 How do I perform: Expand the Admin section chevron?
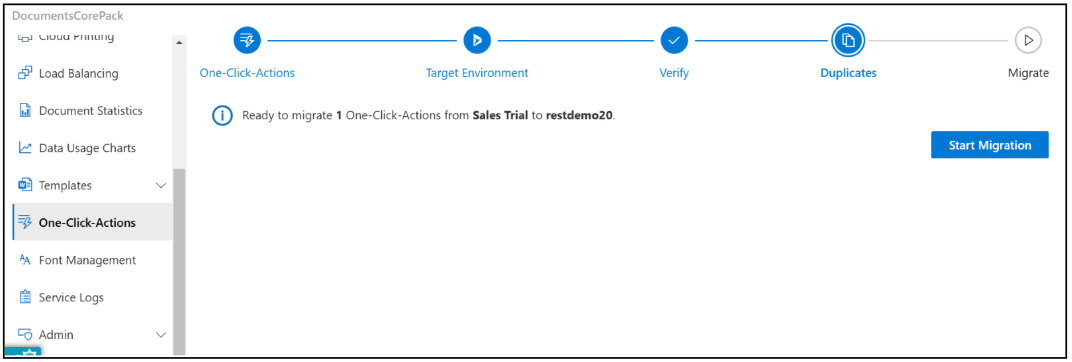tap(161, 335)
